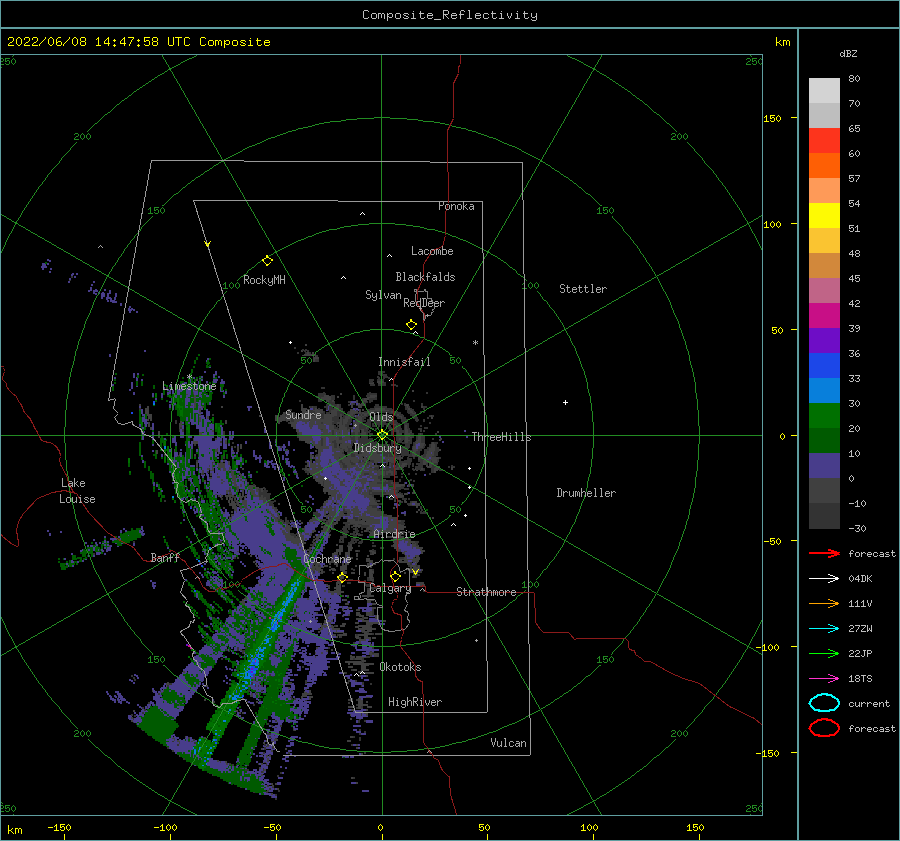Click the cyan current ellipse icon
The width and height of the screenshot is (900, 841).
pyautogui.click(x=824, y=703)
